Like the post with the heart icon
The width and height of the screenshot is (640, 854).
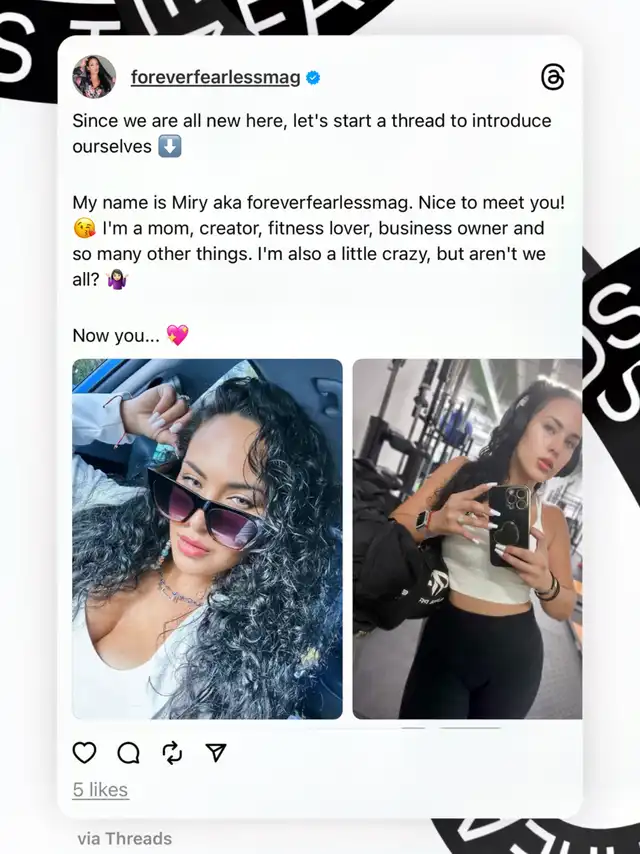point(84,752)
